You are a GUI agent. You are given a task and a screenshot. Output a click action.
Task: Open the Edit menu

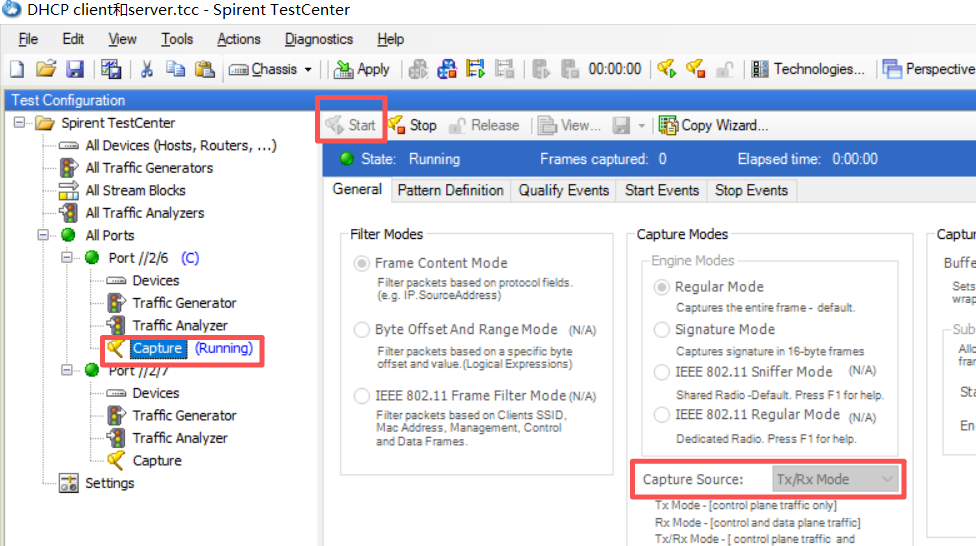(x=73, y=39)
